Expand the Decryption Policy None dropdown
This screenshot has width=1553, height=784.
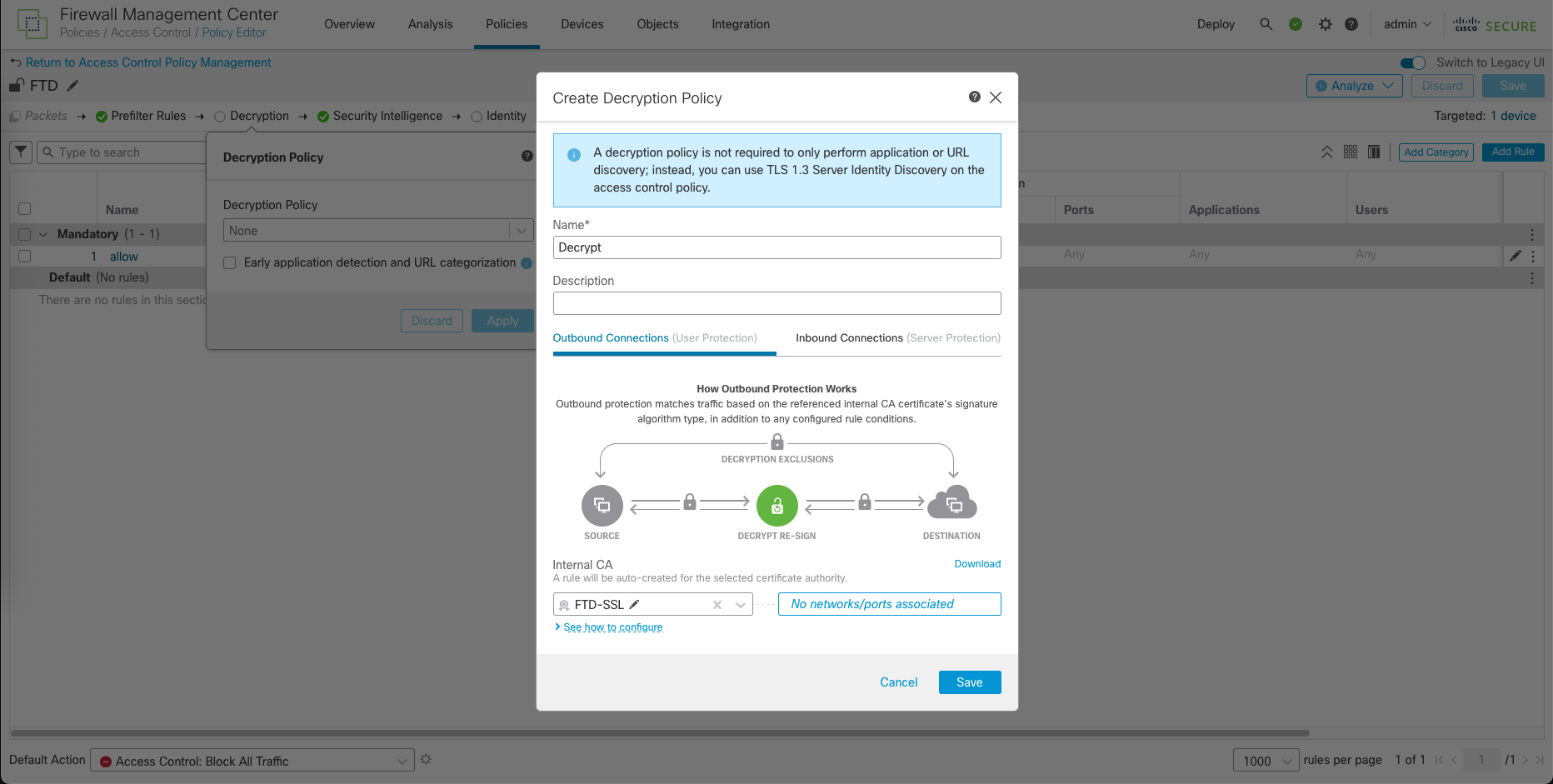pos(521,231)
